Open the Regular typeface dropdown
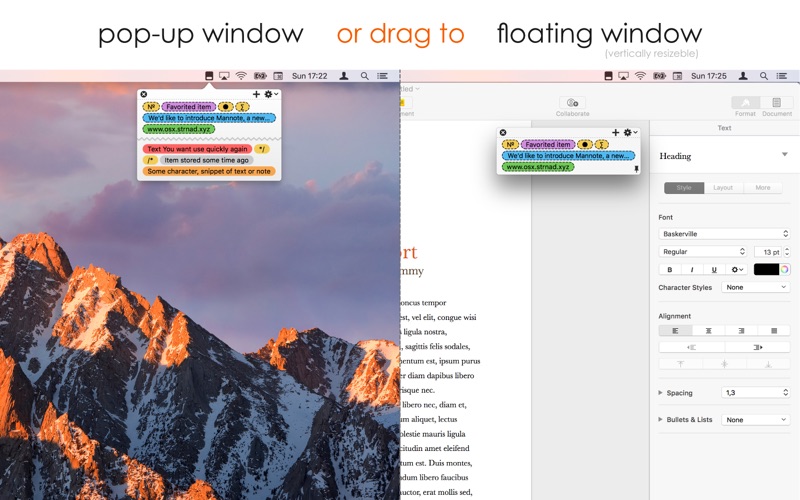The height and width of the screenshot is (500, 800). pyautogui.click(x=703, y=252)
